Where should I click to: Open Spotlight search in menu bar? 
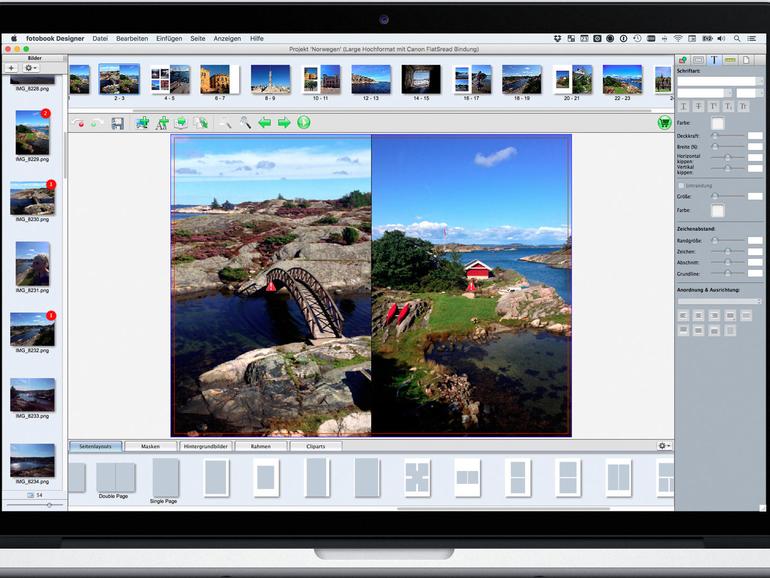tap(737, 38)
